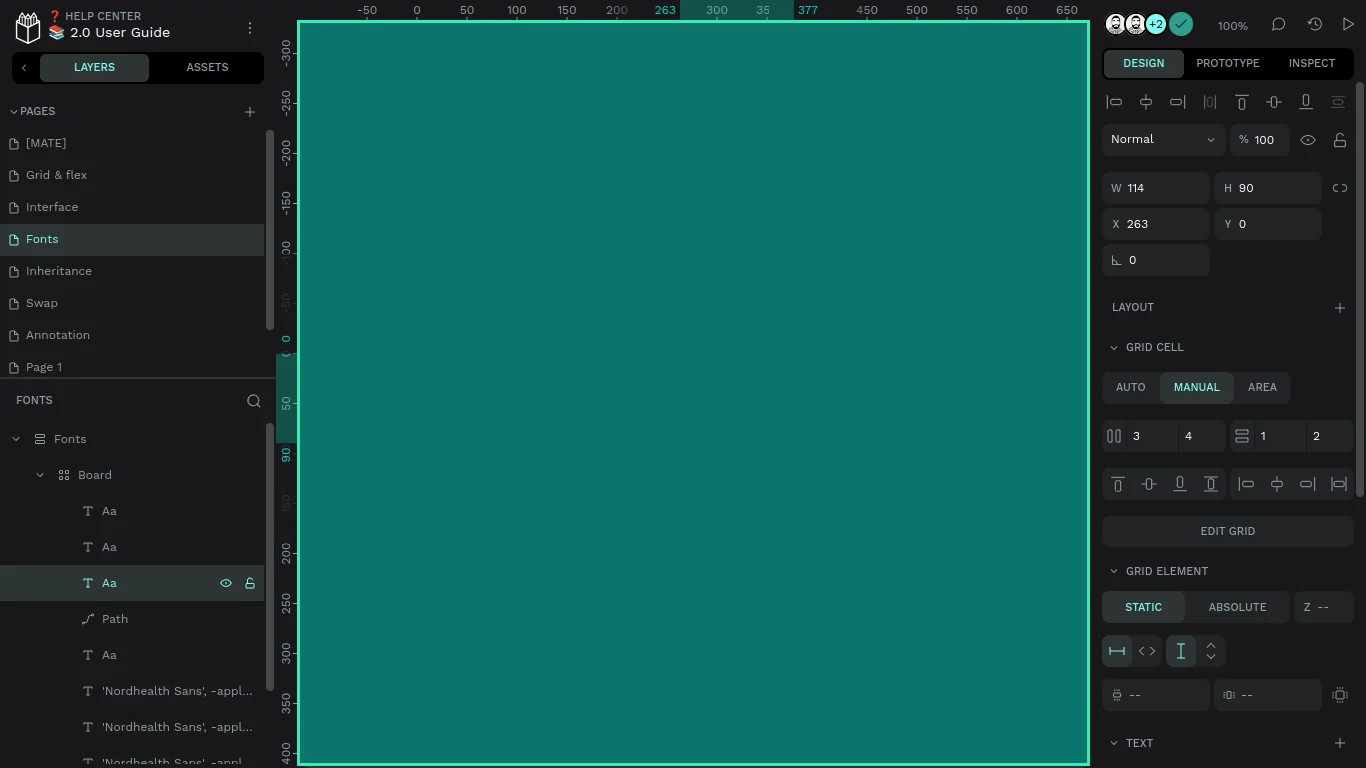Screen dimensions: 1366x768
Task: Launch view mode with the play icon
Action: pyautogui.click(x=1348, y=25)
